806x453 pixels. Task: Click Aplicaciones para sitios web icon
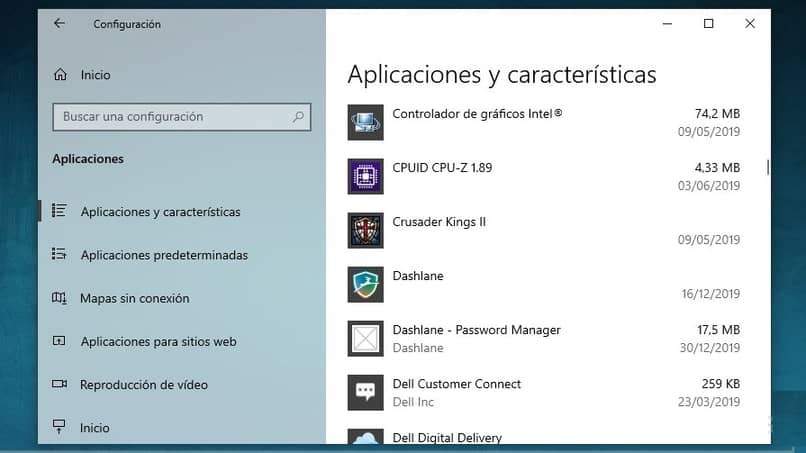[59, 341]
